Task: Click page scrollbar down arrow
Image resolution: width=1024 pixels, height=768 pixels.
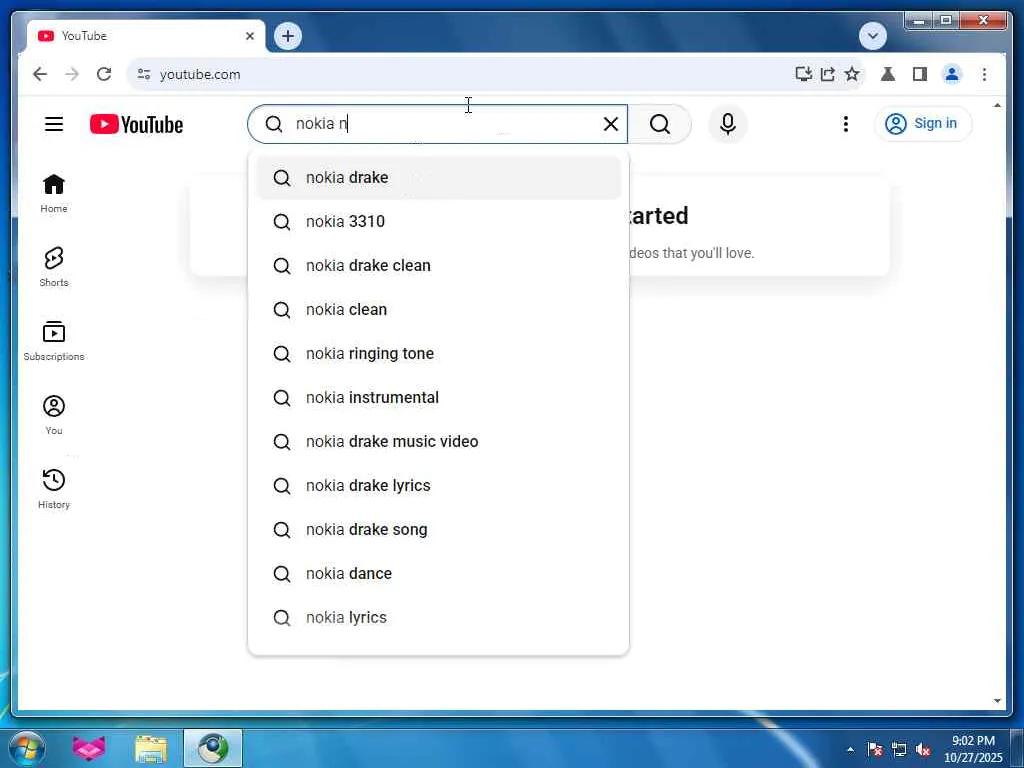Action: click(997, 701)
